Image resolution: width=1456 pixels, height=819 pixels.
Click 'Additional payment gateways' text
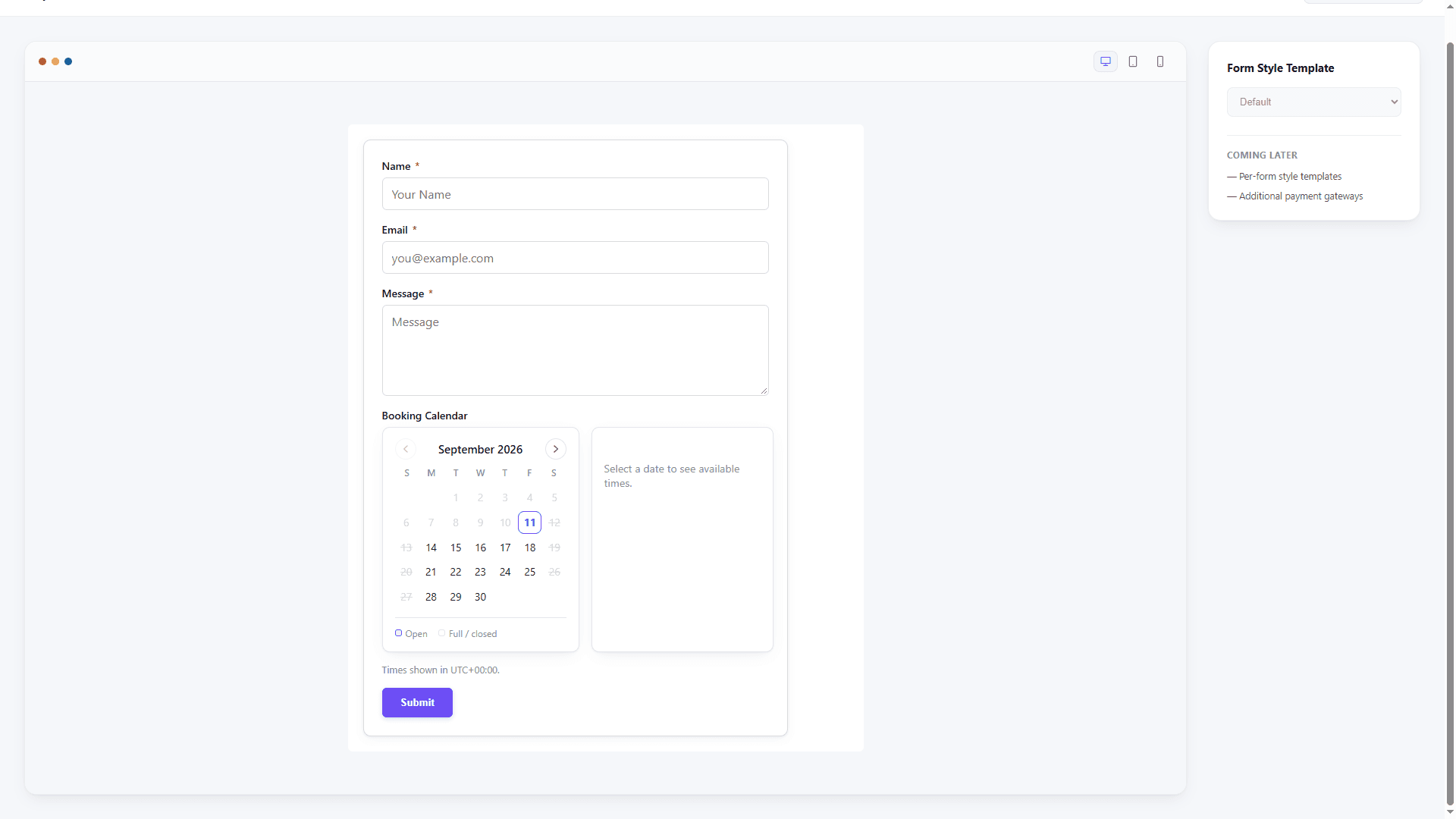click(x=1301, y=196)
